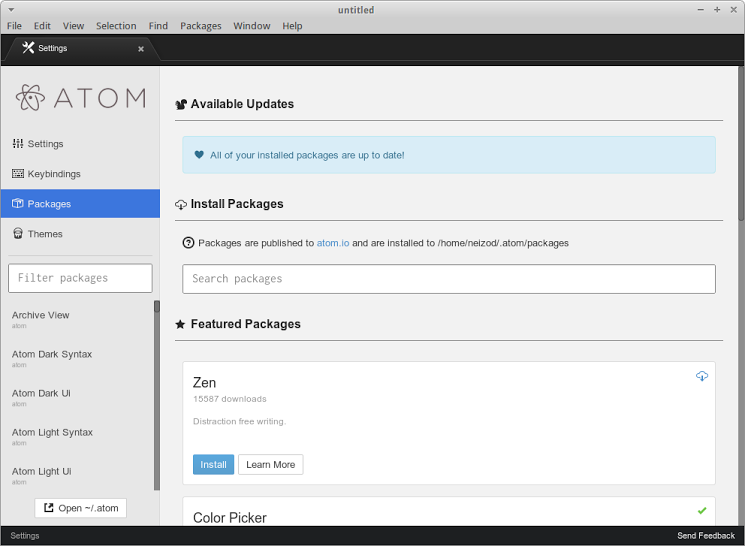Click the Packages box icon

click(18, 203)
